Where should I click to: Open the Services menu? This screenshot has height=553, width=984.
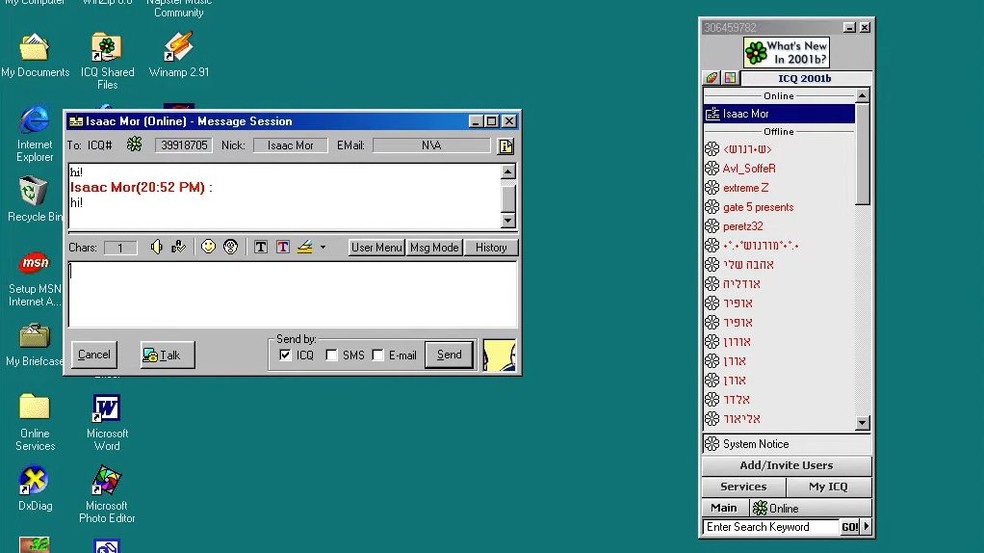click(744, 486)
